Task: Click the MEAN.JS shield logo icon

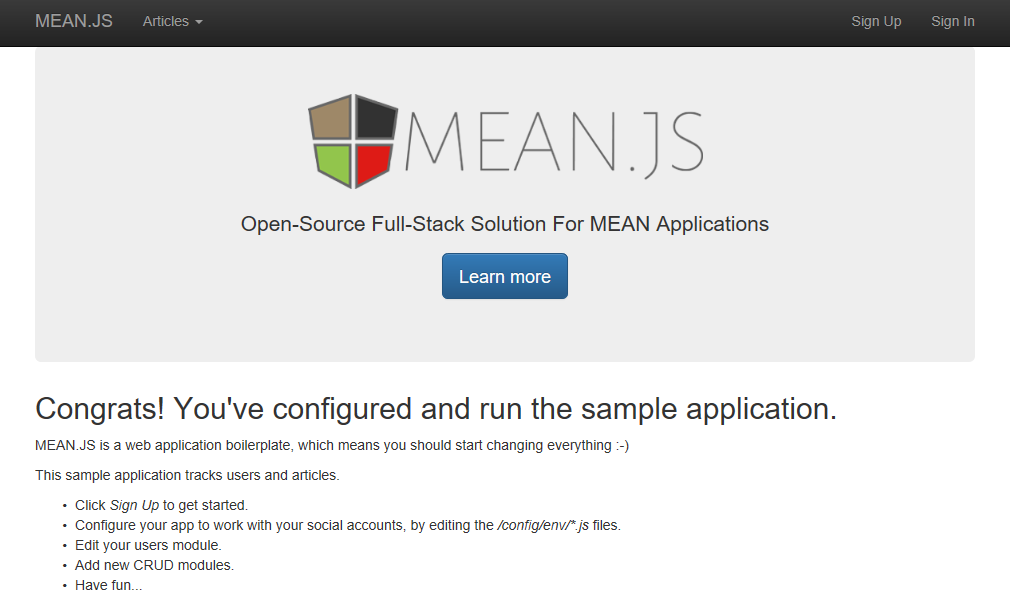Action: tap(353, 141)
